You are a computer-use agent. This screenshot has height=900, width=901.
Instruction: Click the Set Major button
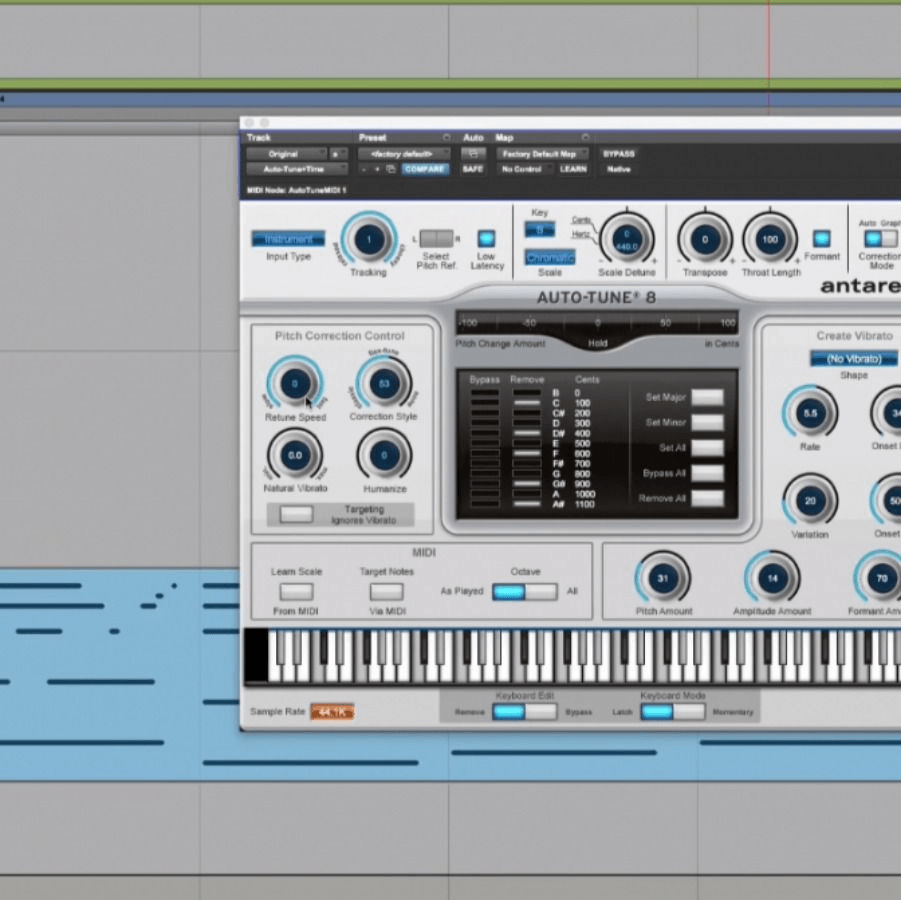pyautogui.click(x=708, y=397)
